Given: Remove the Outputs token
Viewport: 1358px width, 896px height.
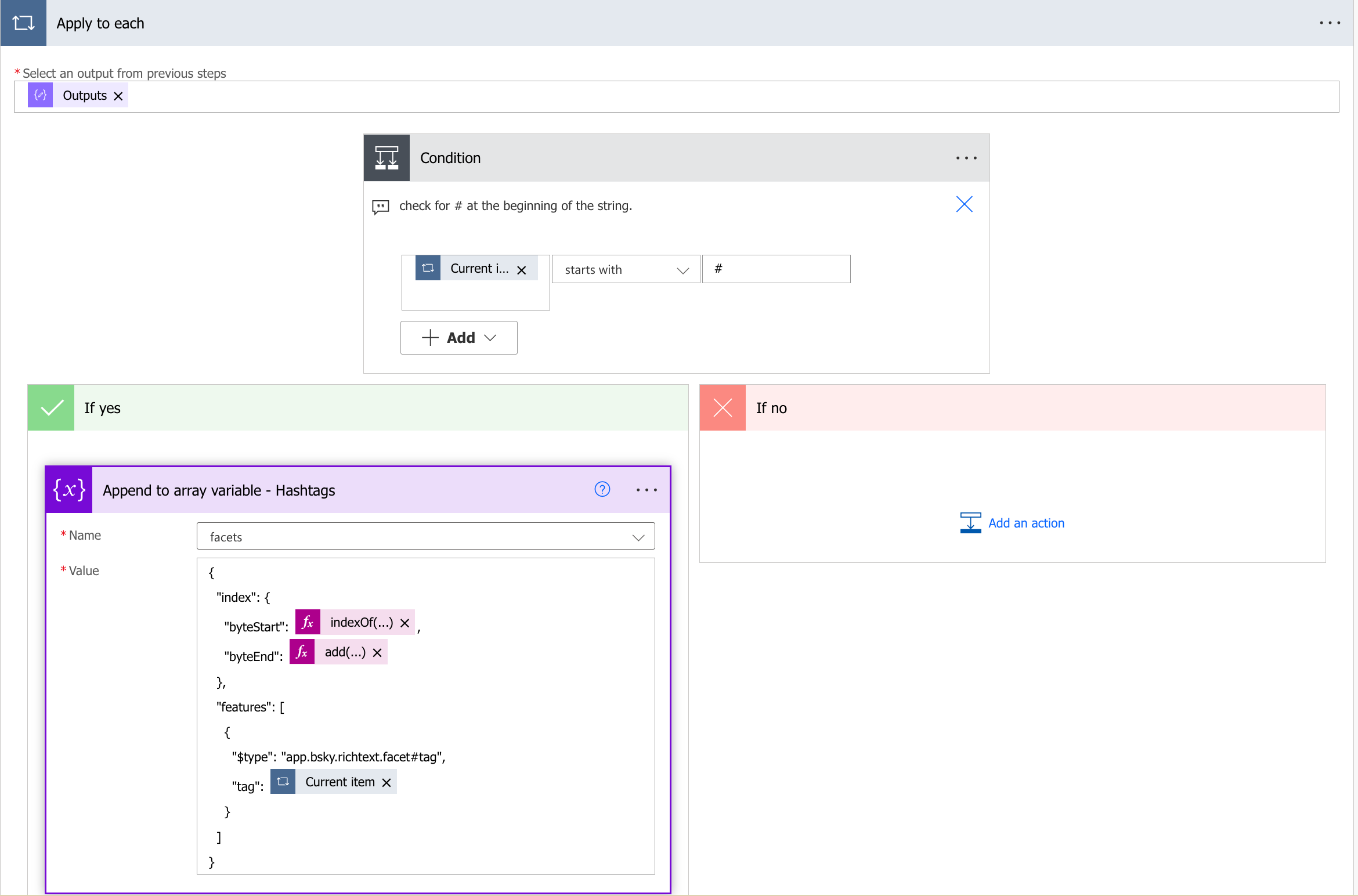Looking at the screenshot, I should (118, 96).
